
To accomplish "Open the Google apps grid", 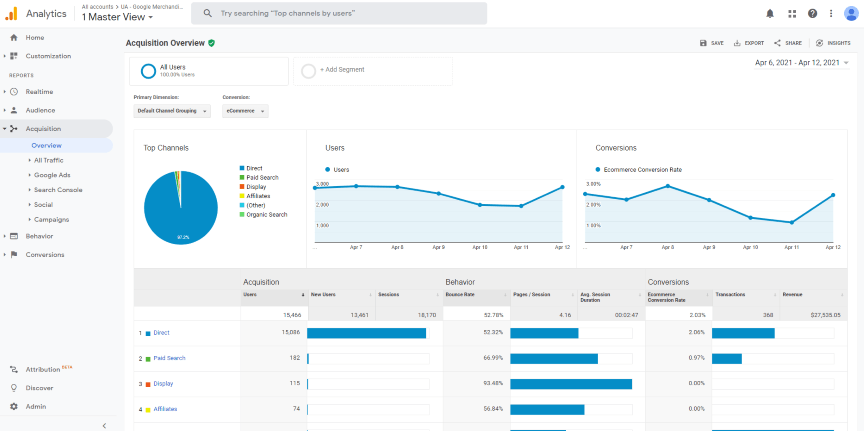I will (792, 14).
